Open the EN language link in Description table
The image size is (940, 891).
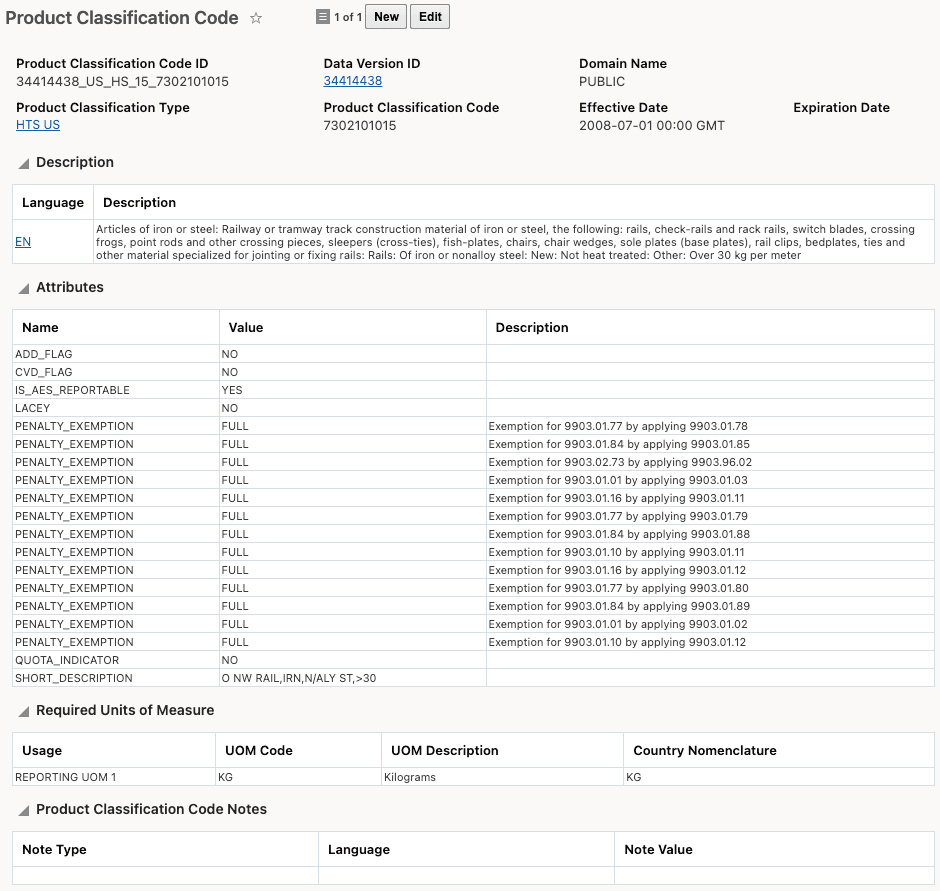pos(22,242)
